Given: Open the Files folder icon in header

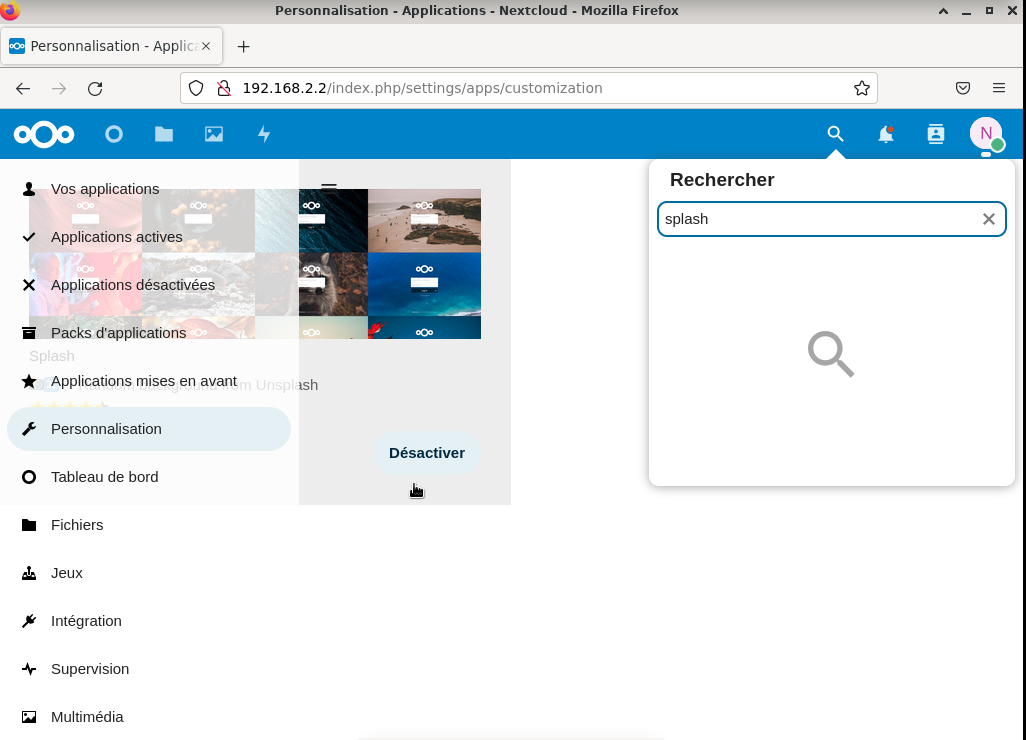Looking at the screenshot, I should 164,134.
